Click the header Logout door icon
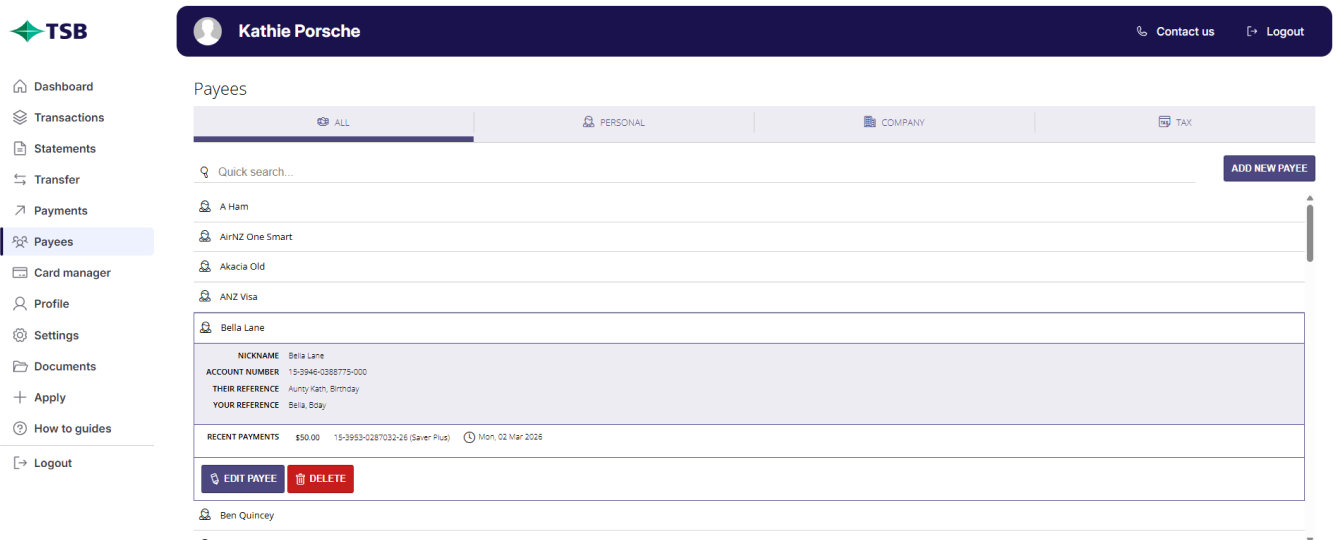 tap(1252, 32)
